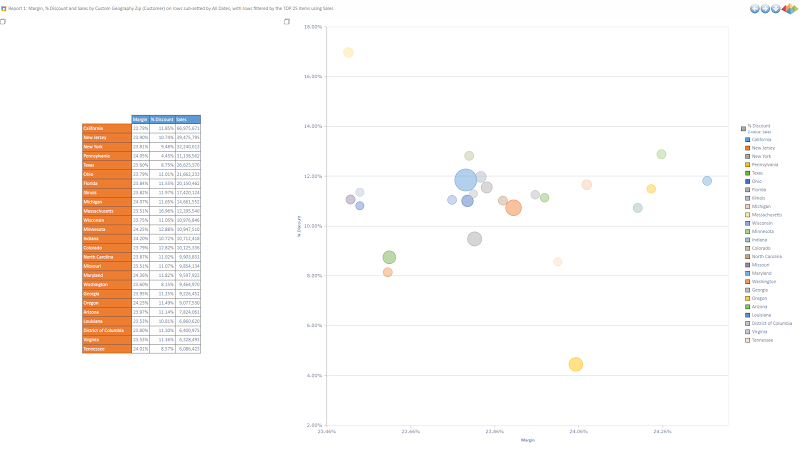The height and width of the screenshot is (449, 800).
Task: Click the forward arrow navigation icon
Action: coord(765,9)
